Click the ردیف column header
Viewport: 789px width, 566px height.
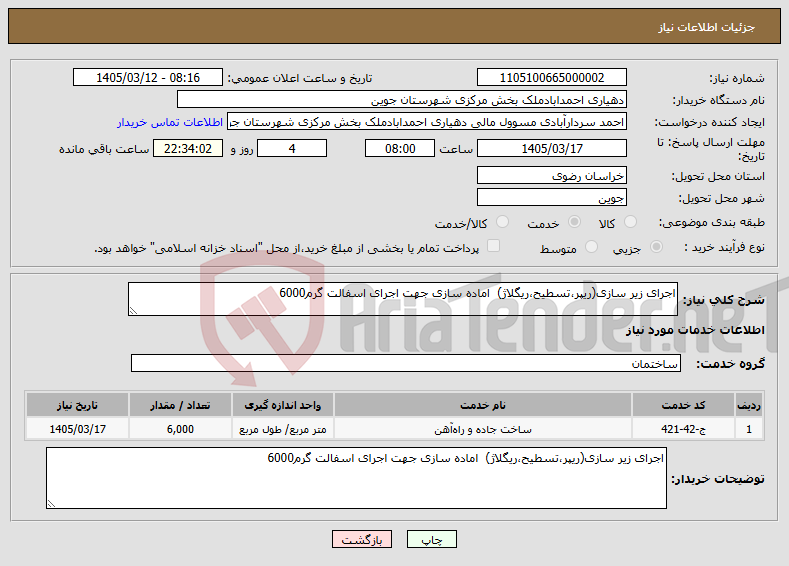pos(749,405)
